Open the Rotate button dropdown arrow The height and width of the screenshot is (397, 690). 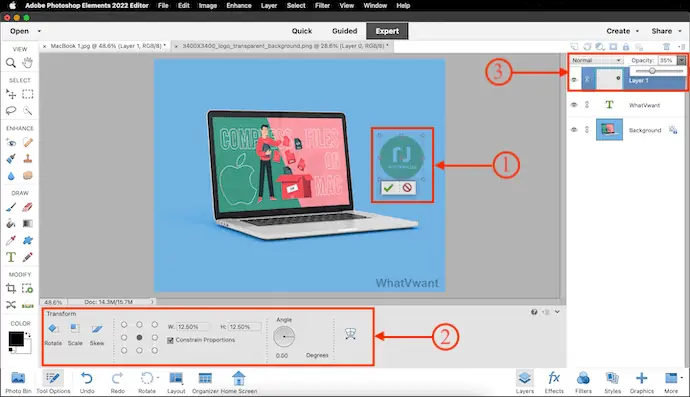pos(158,378)
